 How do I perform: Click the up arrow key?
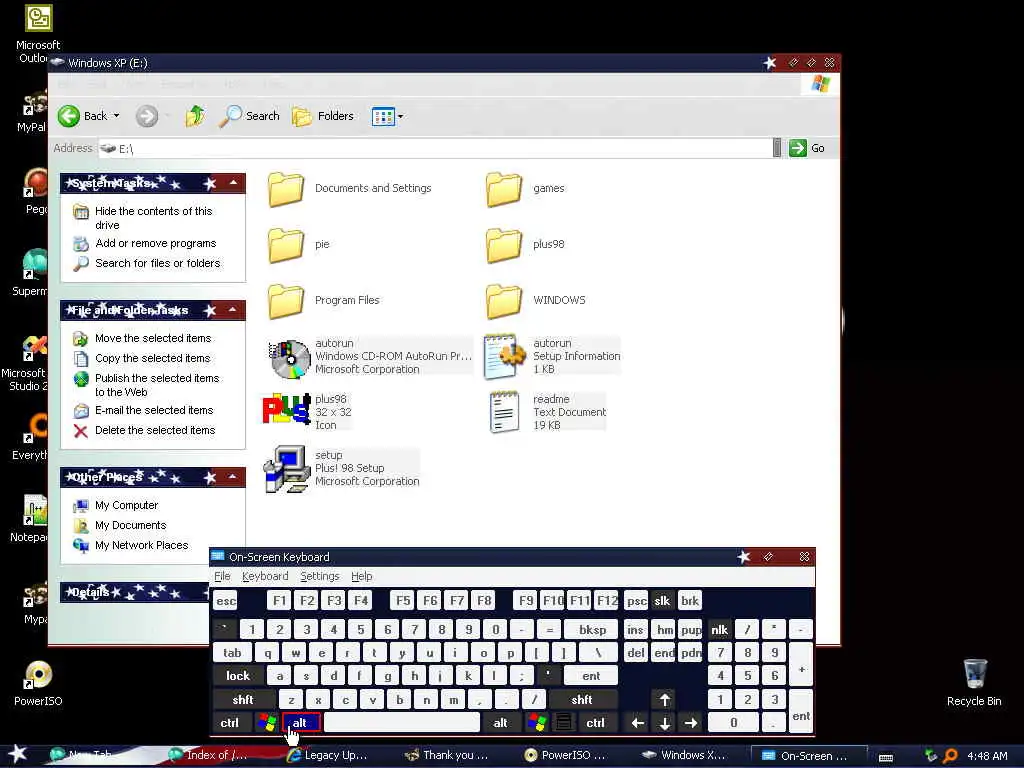pos(664,700)
